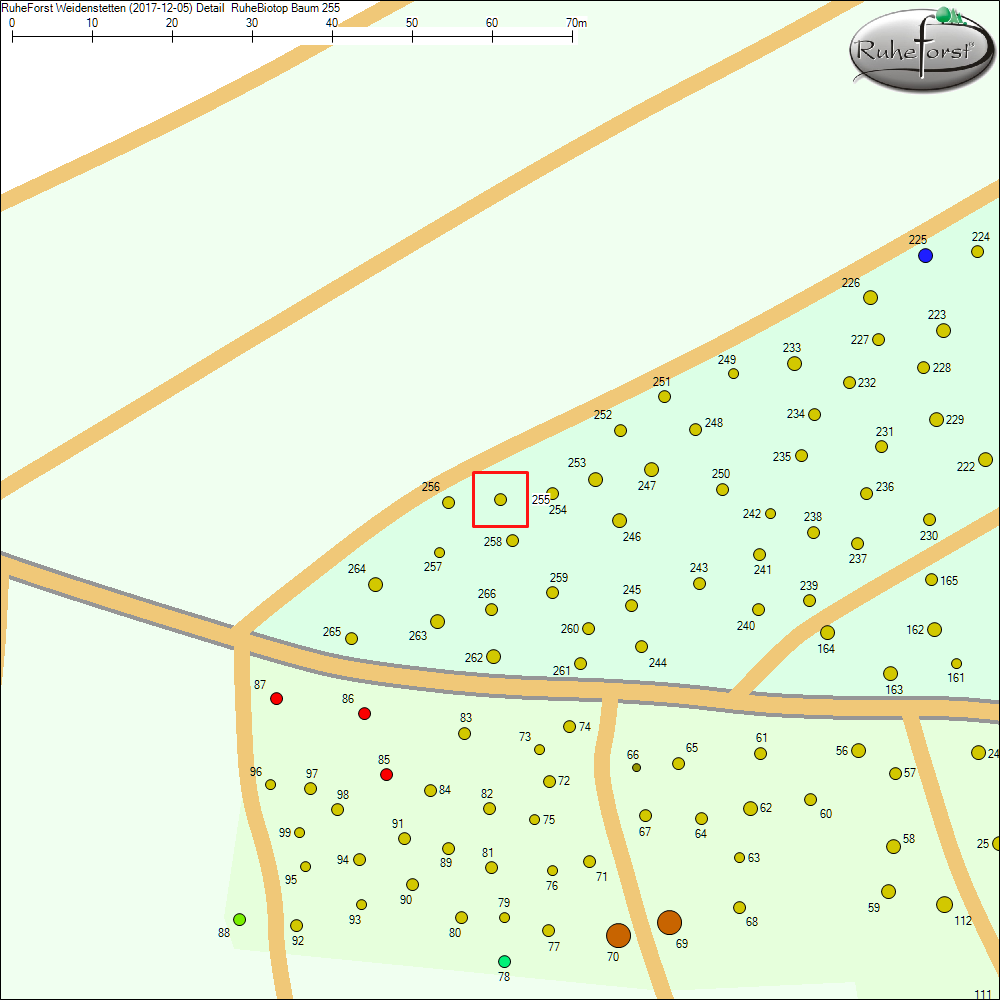Select yellow tree marker 247
This screenshot has width=1000, height=1000.
pos(651,469)
